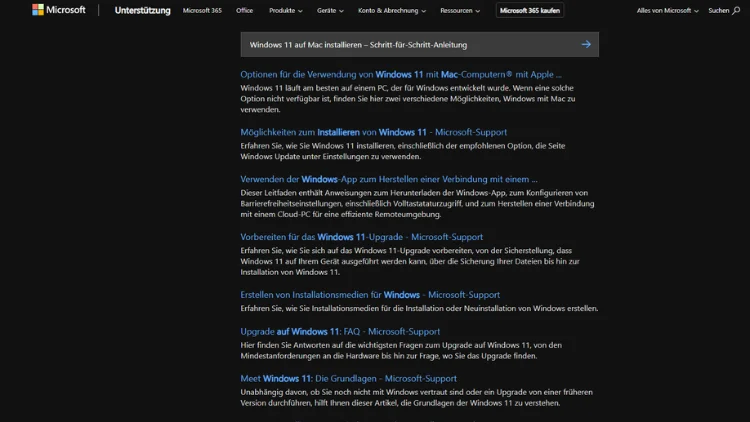Click the search magnifier icon
750x422 pixels.
click(x=736, y=11)
